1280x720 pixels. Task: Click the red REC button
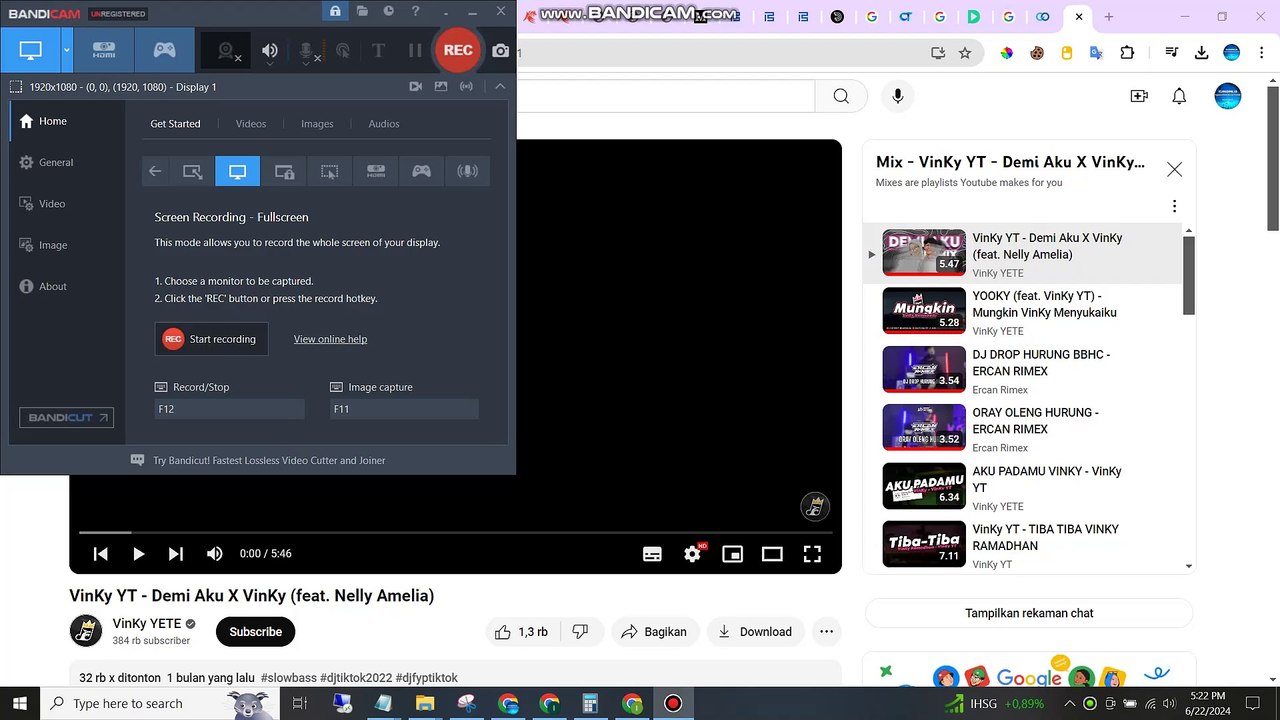(458, 50)
